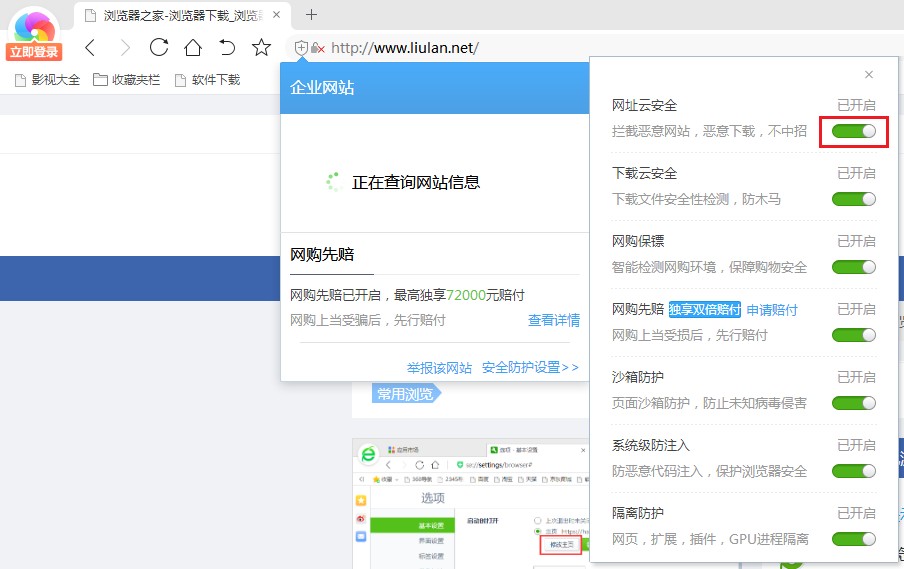Click the undo closed tab icon
This screenshot has width=904, height=569.
click(x=227, y=47)
